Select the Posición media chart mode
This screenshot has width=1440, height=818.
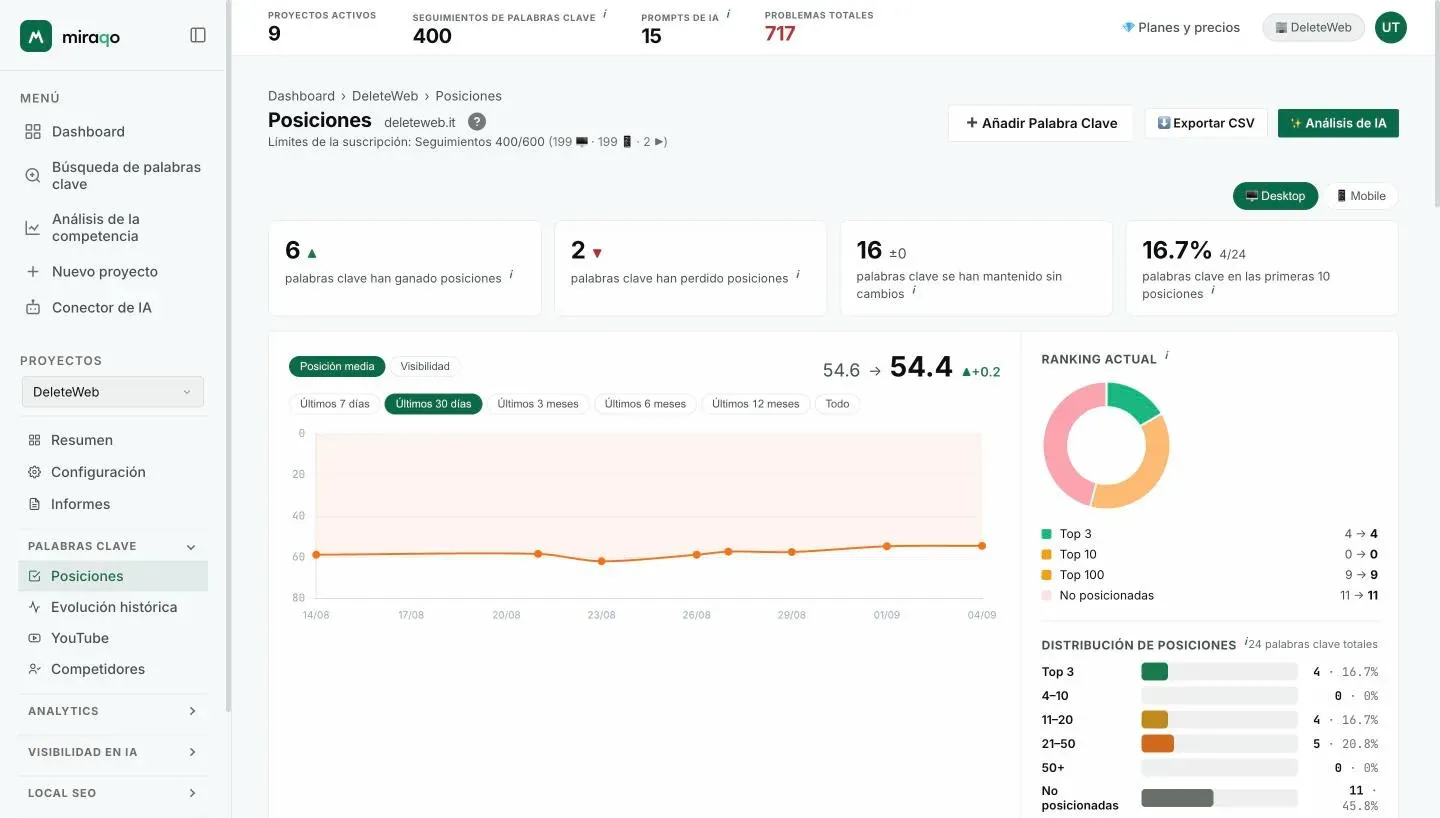point(337,366)
